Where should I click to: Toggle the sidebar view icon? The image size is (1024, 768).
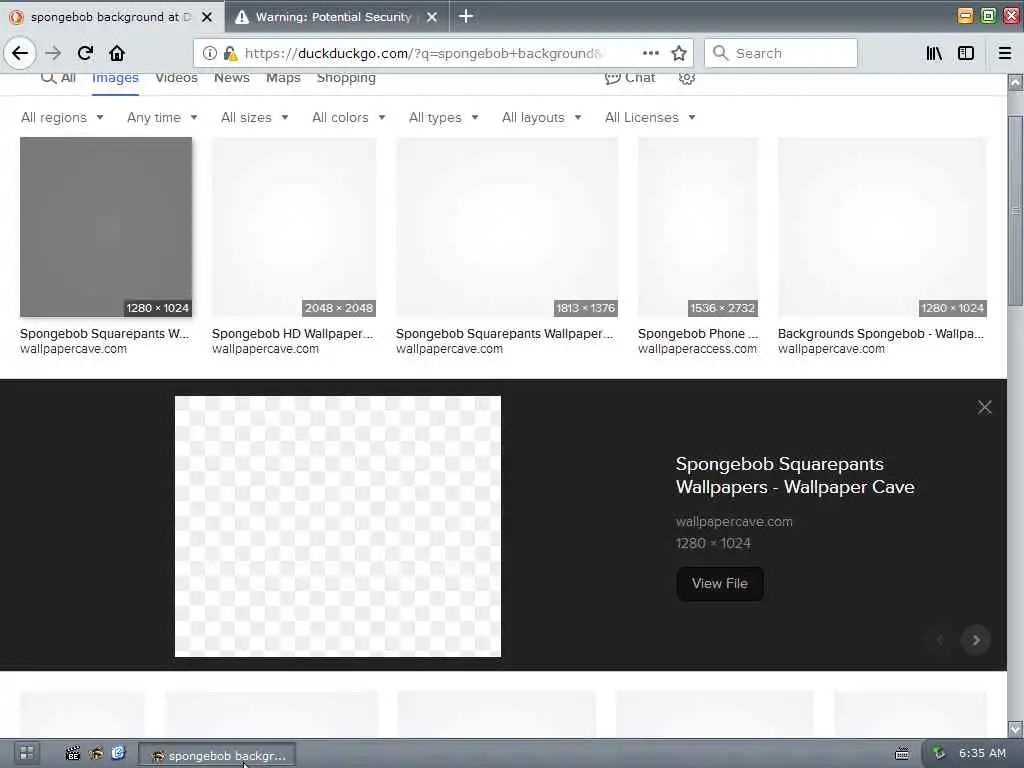[x=966, y=54]
